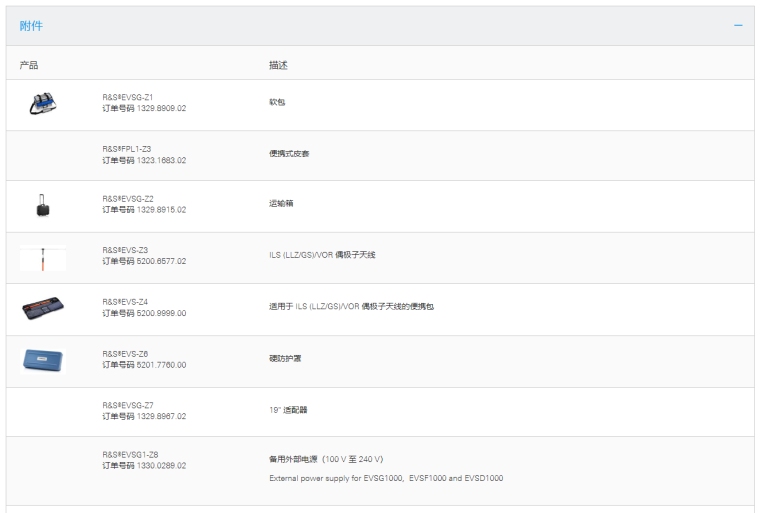Viewport: 760px width, 513px height.
Task: Click the R&S®EVS-Z4 product name
Action: [125, 301]
